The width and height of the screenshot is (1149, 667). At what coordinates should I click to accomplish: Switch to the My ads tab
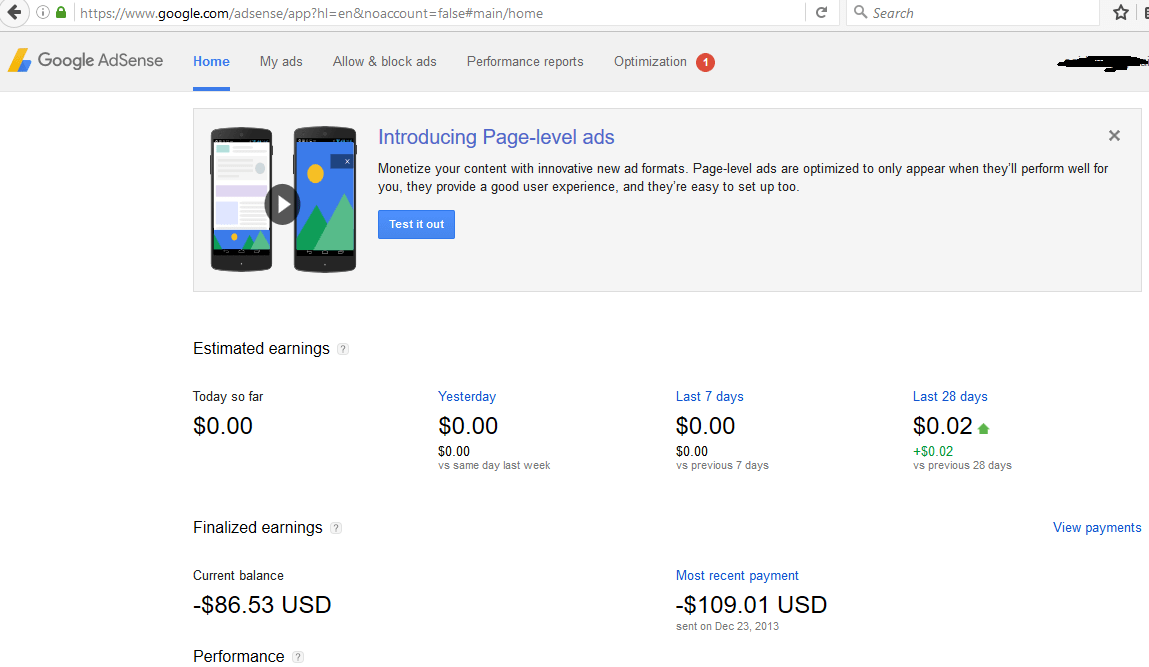click(281, 61)
